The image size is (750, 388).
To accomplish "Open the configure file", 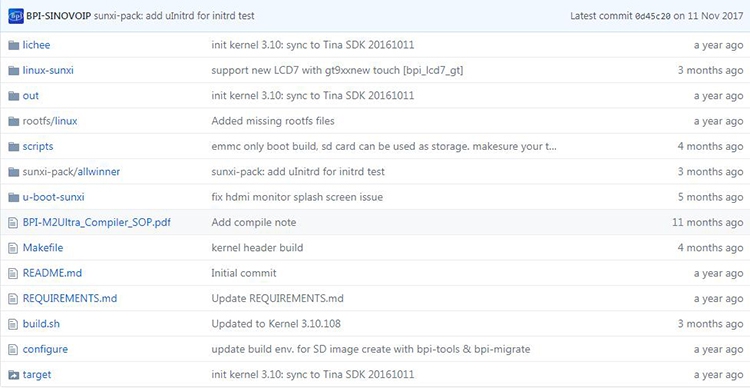I will coord(45,349).
